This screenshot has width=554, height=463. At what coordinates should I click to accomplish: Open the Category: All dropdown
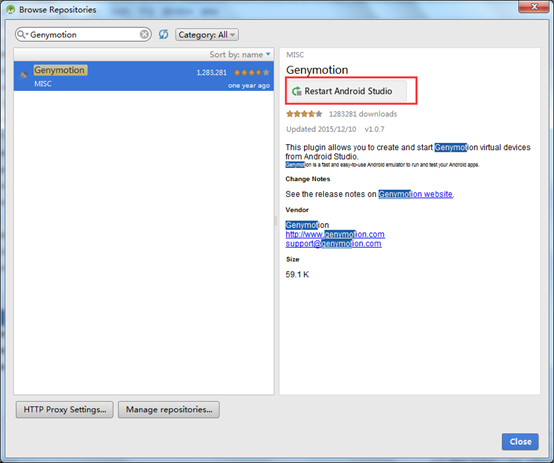(x=207, y=35)
